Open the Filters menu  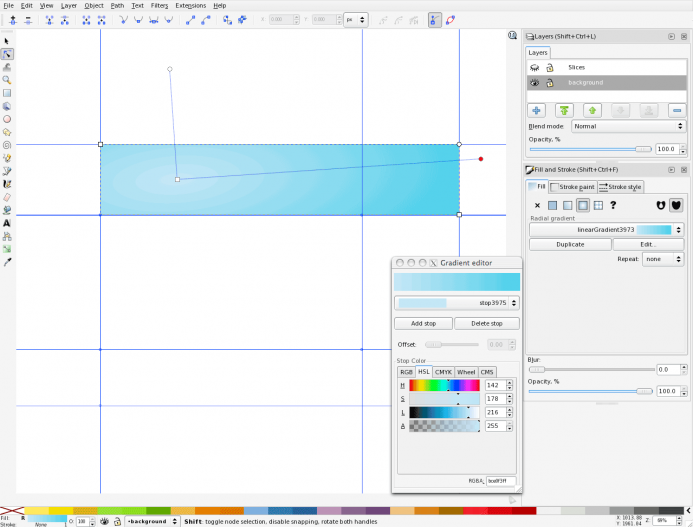pyautogui.click(x=159, y=6)
